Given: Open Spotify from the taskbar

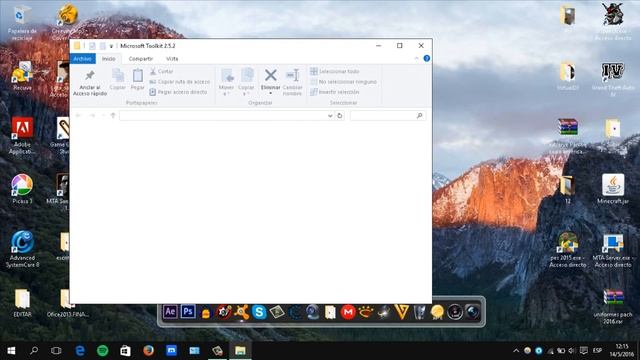Looking at the screenshot, I should [102, 351].
